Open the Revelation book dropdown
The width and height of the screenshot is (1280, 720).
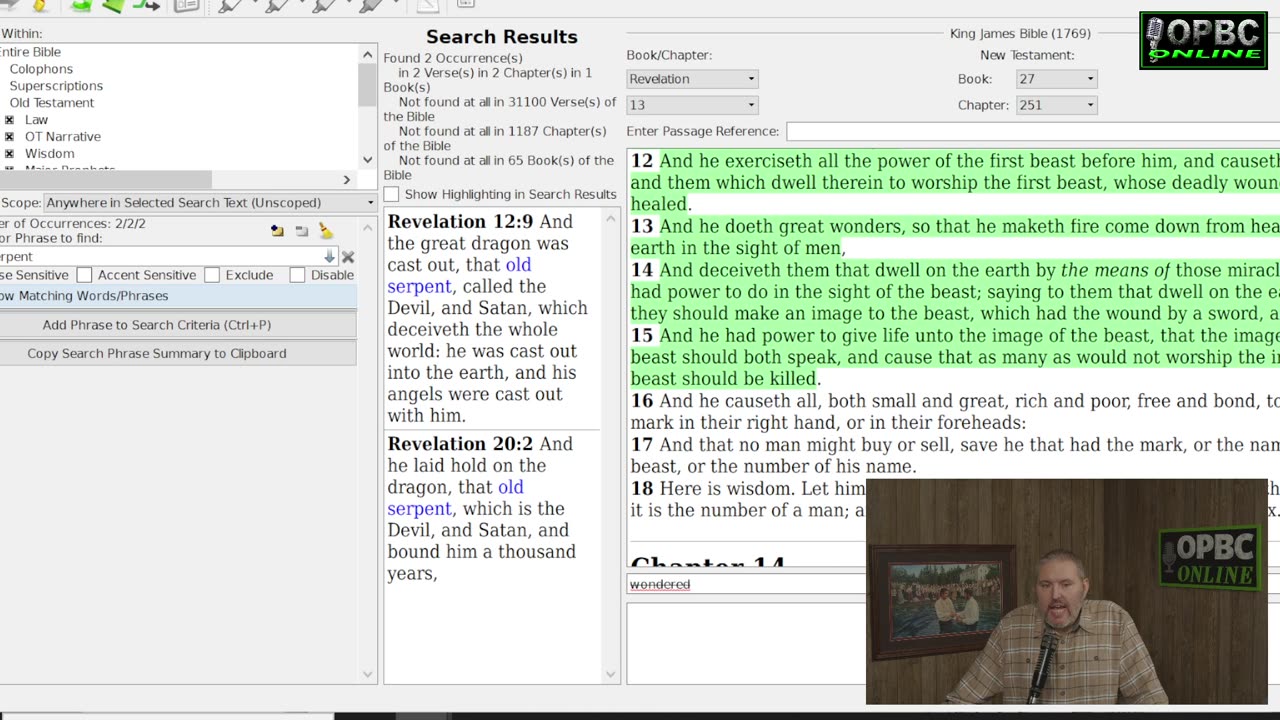point(692,79)
